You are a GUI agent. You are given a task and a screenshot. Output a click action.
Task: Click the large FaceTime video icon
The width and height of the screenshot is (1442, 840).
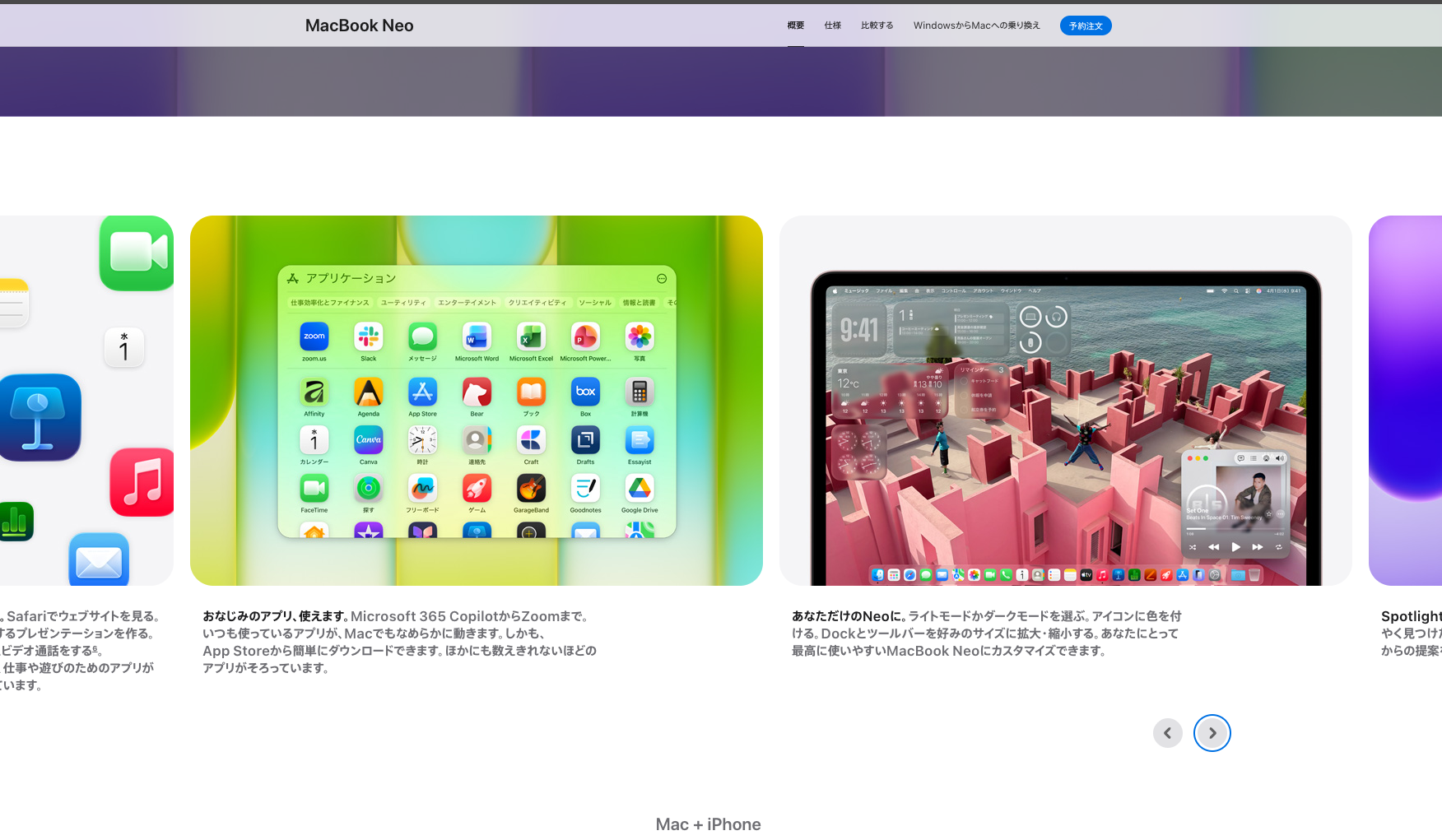(x=137, y=253)
